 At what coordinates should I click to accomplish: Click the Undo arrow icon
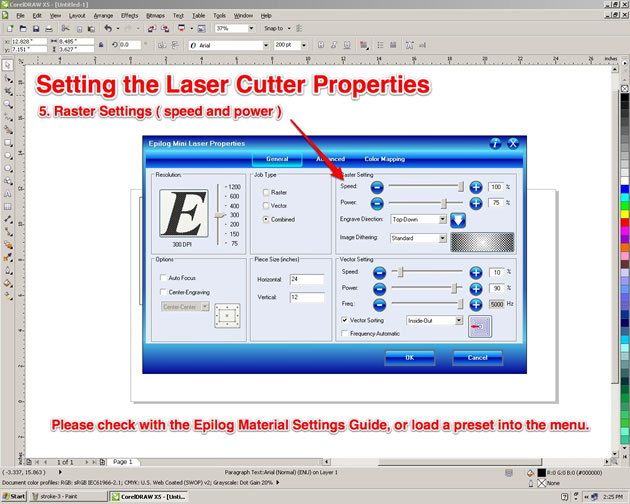pyautogui.click(x=108, y=28)
